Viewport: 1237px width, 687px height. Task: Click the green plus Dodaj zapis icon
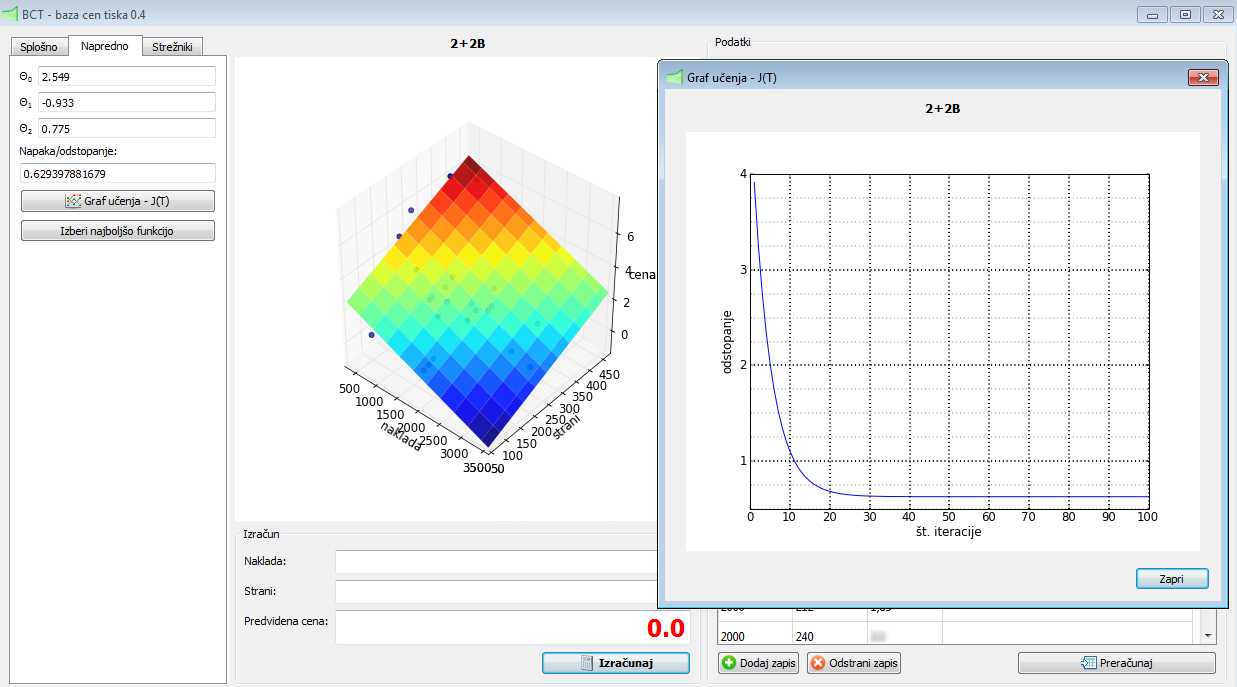[729, 663]
